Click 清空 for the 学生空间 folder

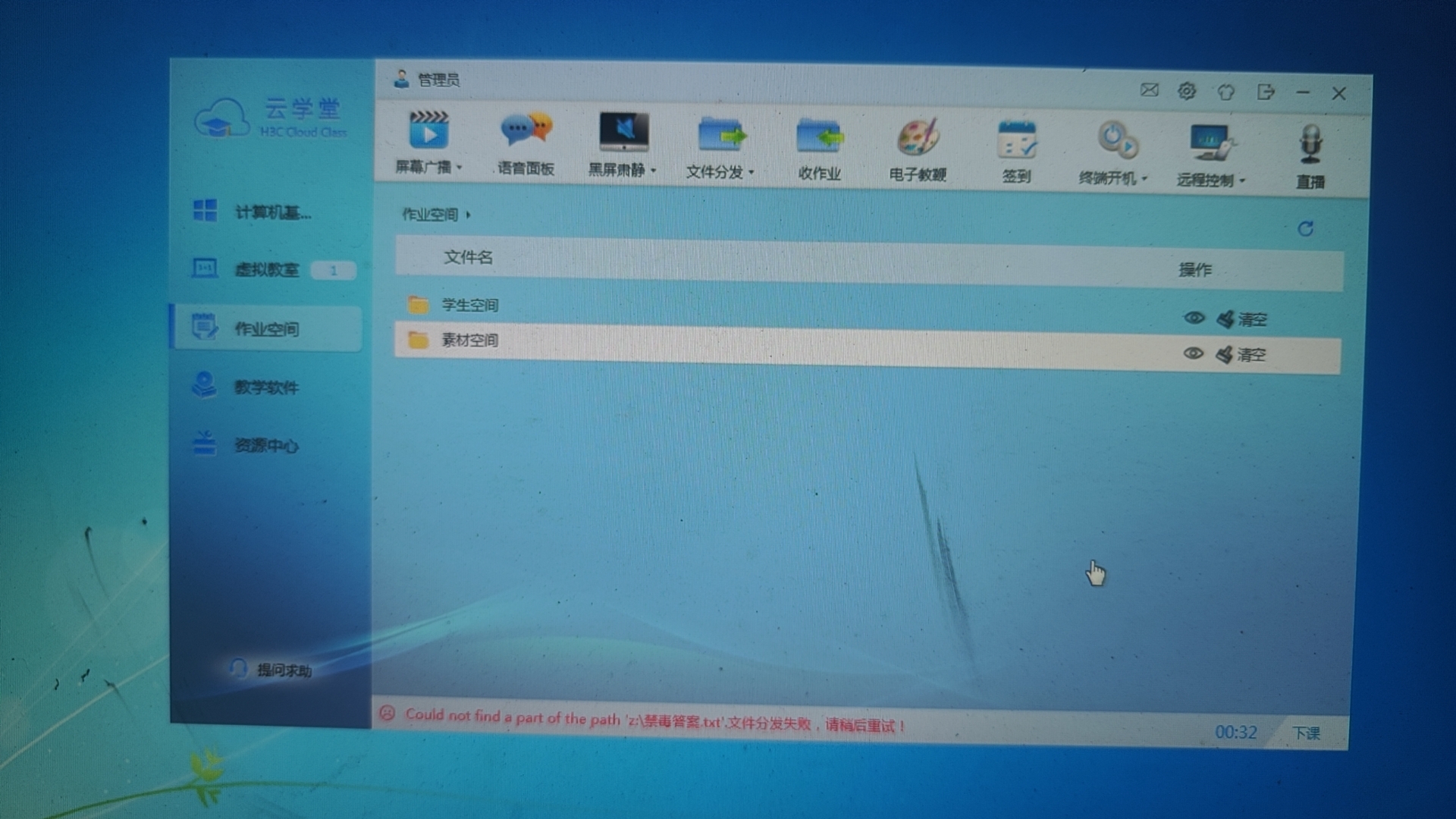[1251, 320]
